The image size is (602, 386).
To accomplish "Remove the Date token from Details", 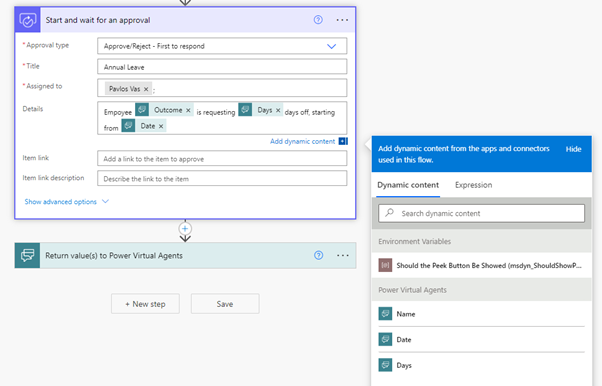I will click(161, 126).
